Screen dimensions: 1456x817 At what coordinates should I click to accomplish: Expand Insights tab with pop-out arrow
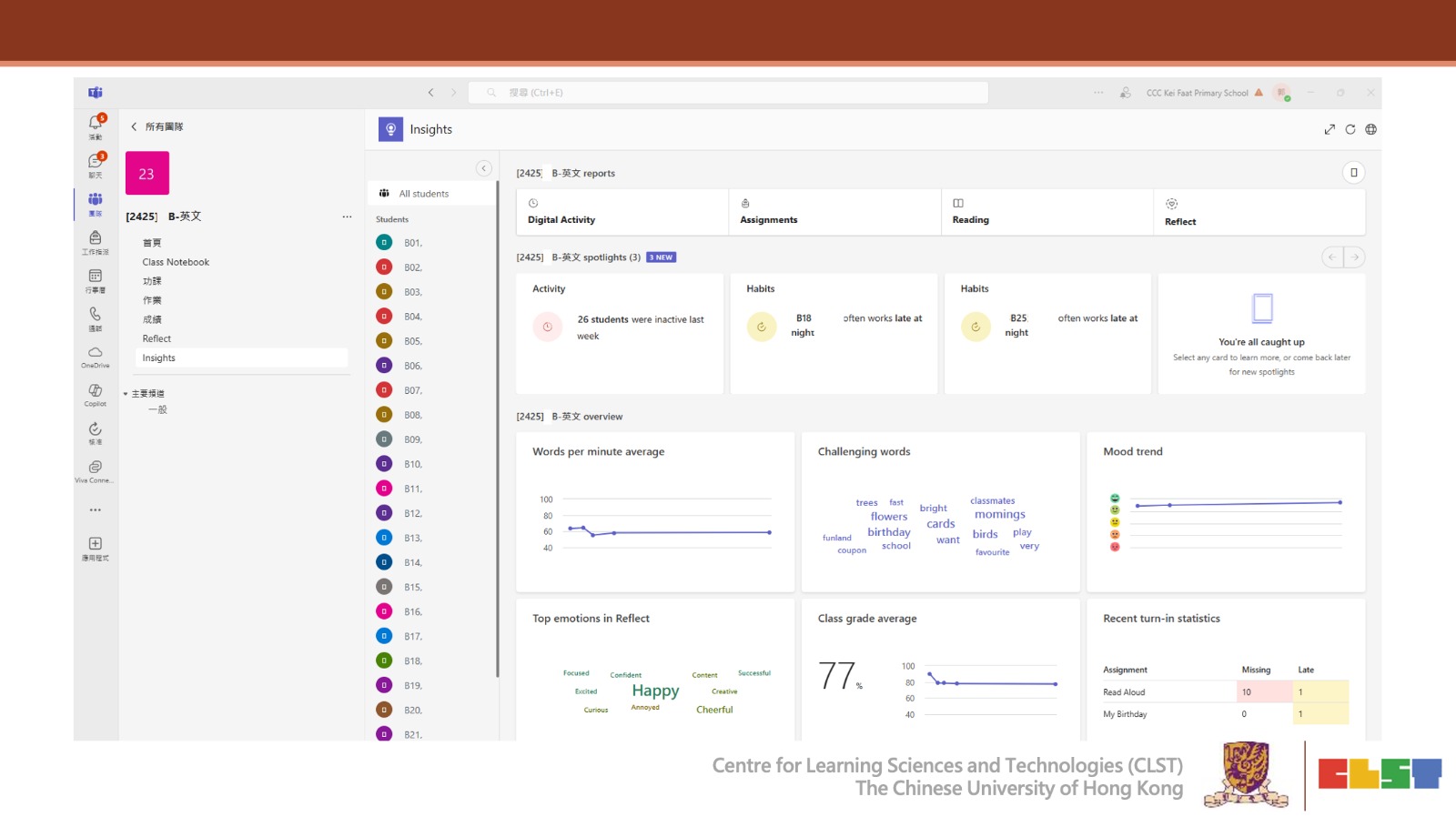pyautogui.click(x=1330, y=129)
